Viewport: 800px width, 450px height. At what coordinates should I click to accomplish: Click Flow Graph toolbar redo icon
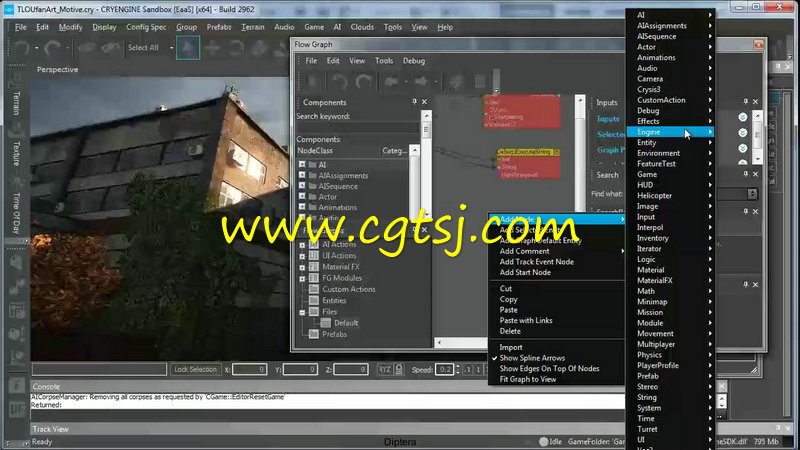click(363, 82)
